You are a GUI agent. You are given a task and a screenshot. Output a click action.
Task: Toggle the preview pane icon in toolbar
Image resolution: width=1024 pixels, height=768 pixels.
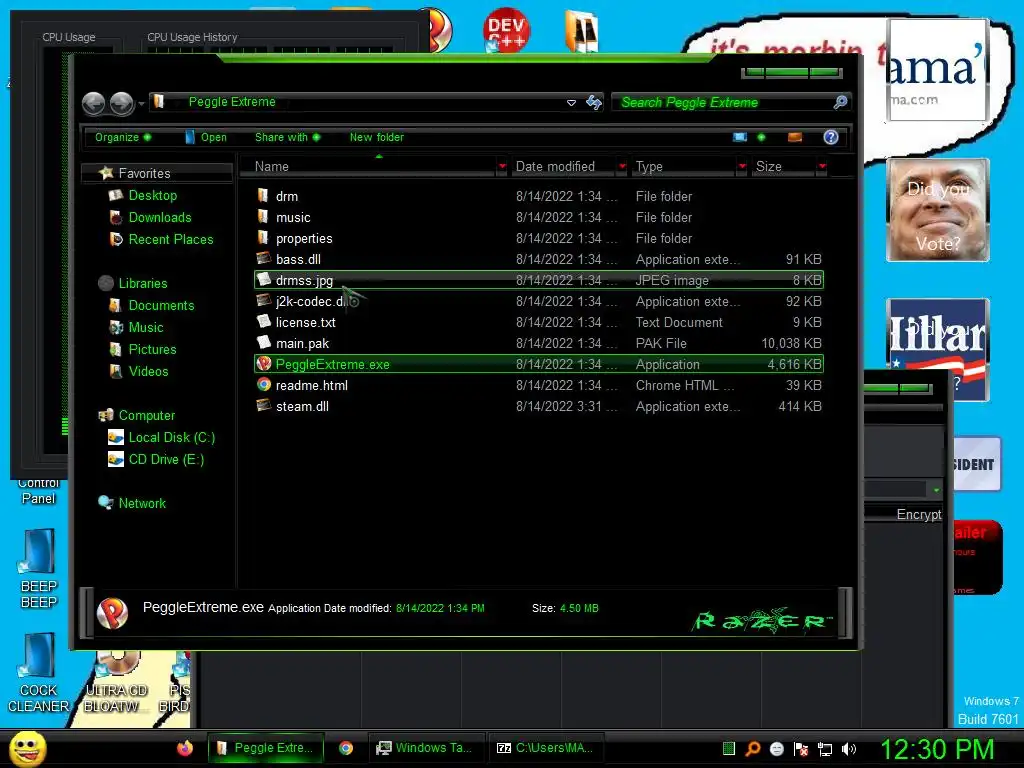click(795, 137)
